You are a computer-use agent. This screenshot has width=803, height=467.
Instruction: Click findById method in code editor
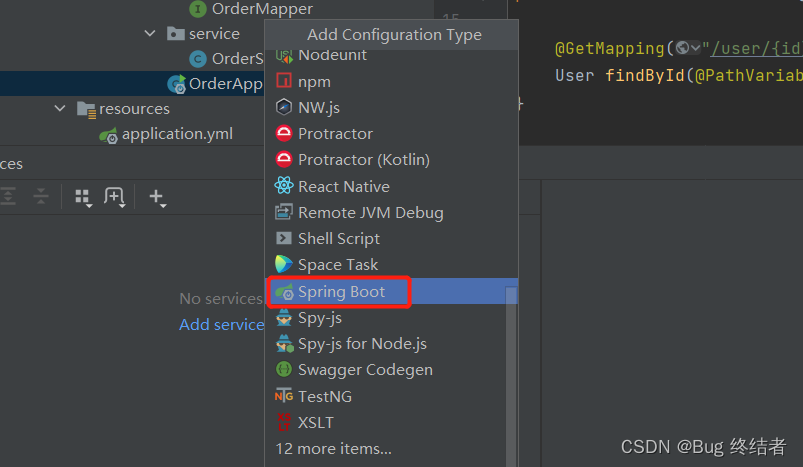[645, 75]
